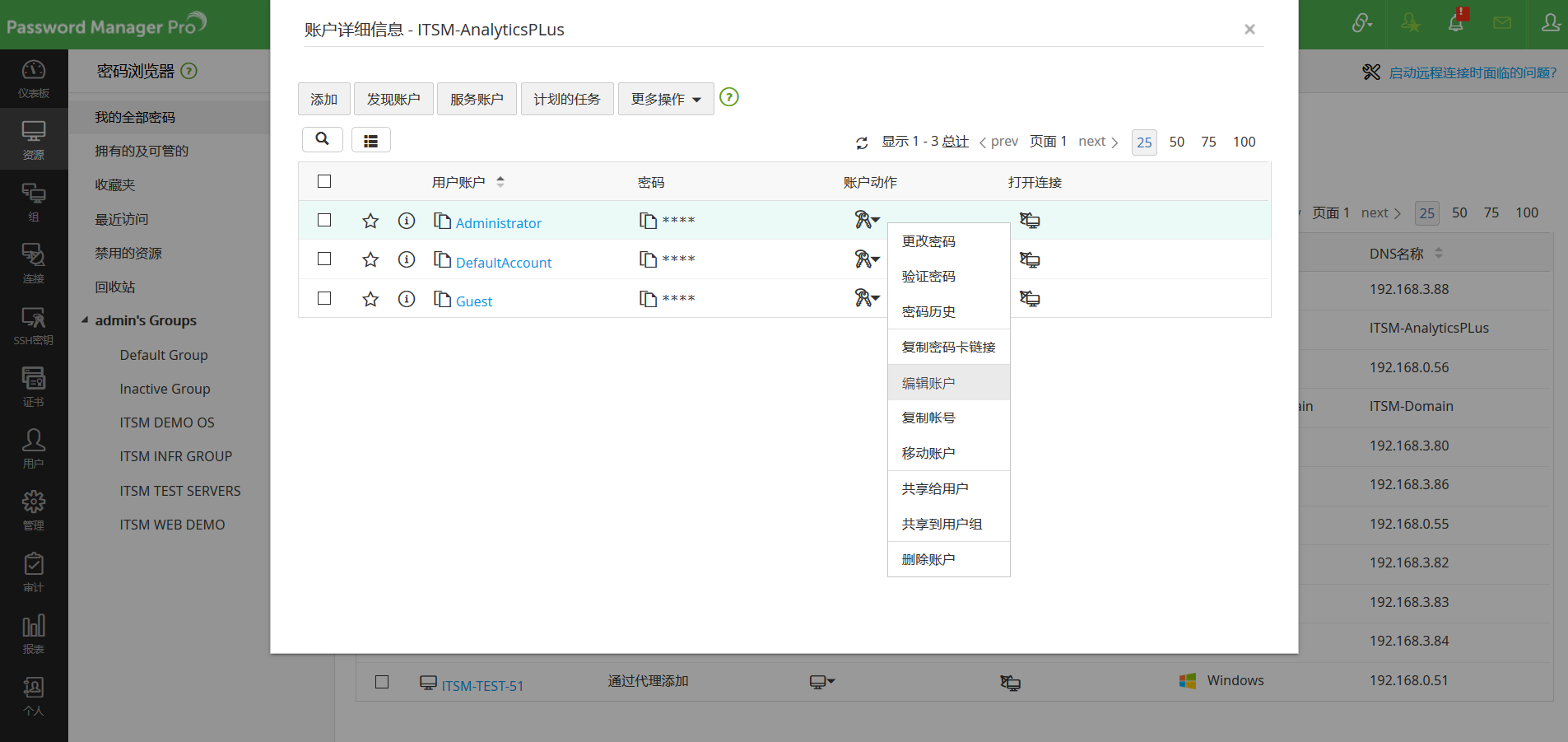The height and width of the screenshot is (742, 1568).
Task: Click the green help icon beside 更多操作
Action: (729, 97)
